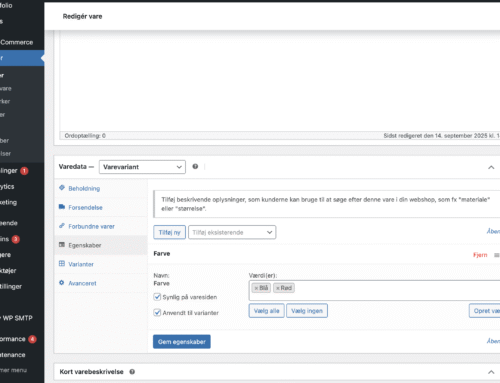Click the red badge showing 1
The width and height of the screenshot is (500, 383).
click(24, 171)
